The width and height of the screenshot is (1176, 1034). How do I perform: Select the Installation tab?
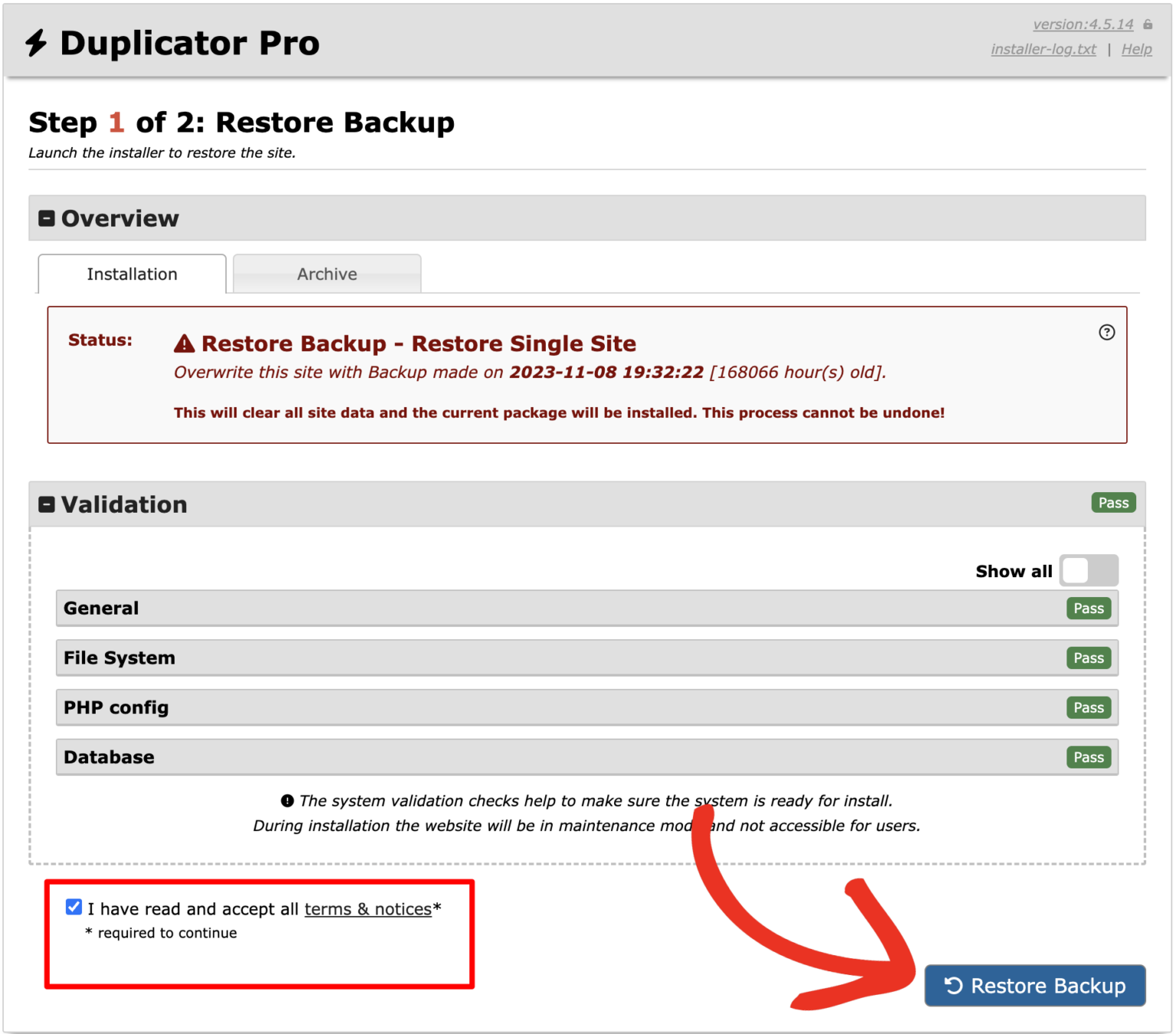click(x=131, y=273)
